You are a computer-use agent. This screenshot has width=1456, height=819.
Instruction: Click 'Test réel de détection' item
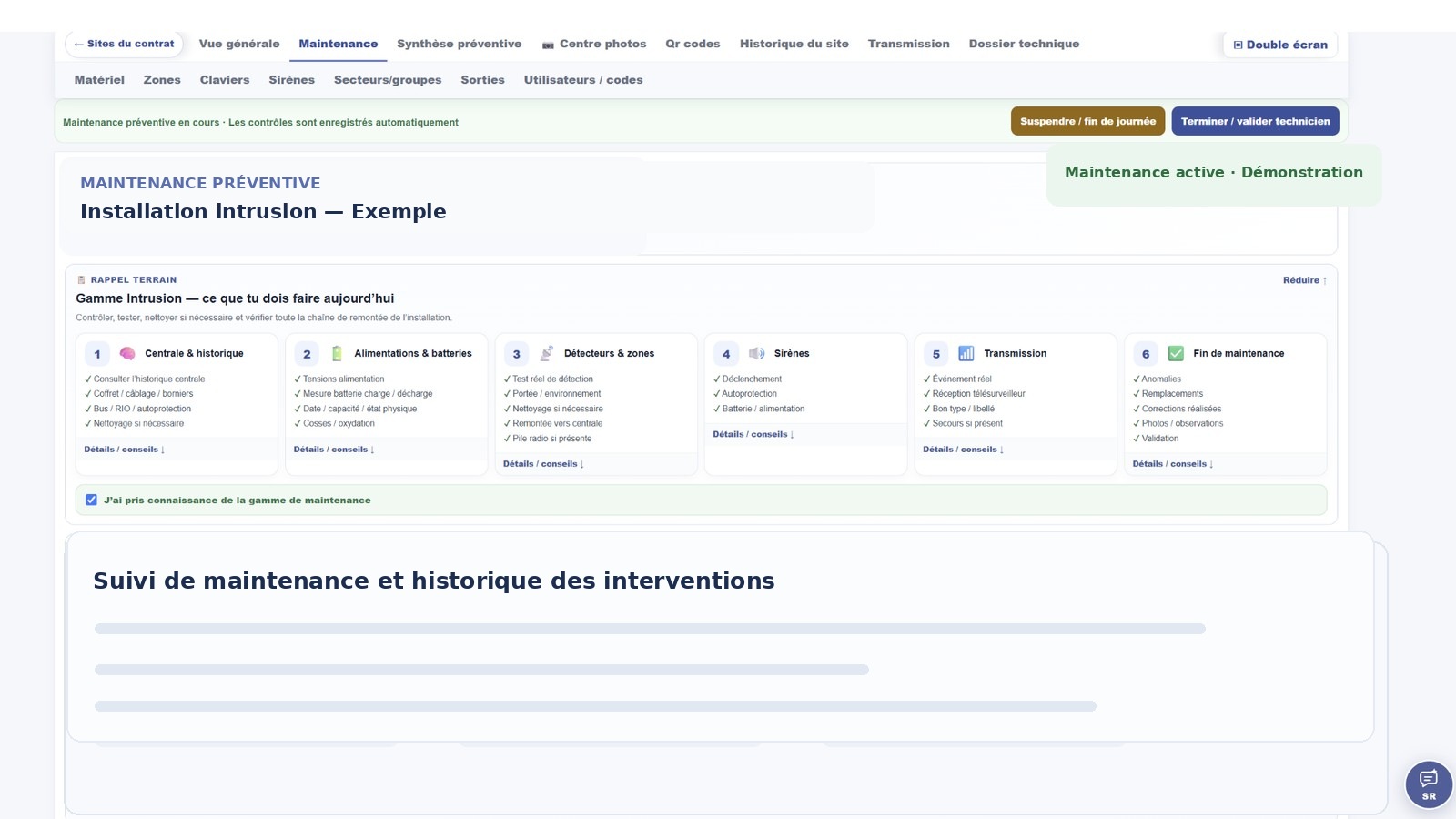pos(548,379)
